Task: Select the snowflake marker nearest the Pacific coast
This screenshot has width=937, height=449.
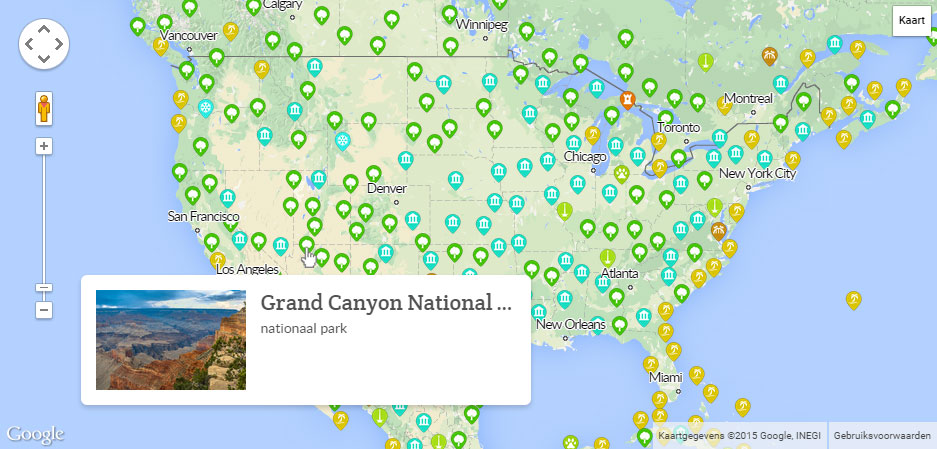Action: [x=206, y=108]
